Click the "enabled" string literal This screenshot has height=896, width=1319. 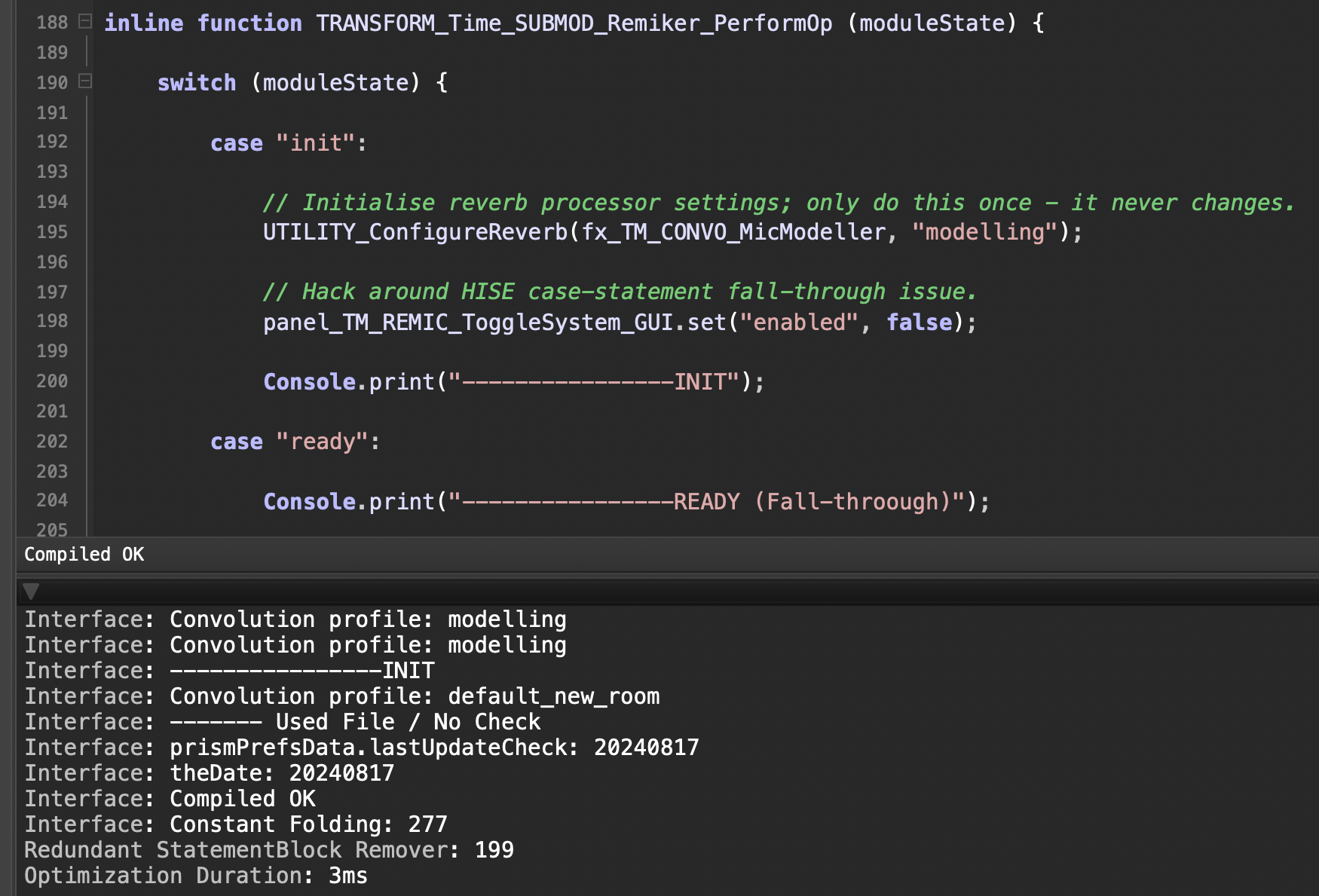(799, 323)
